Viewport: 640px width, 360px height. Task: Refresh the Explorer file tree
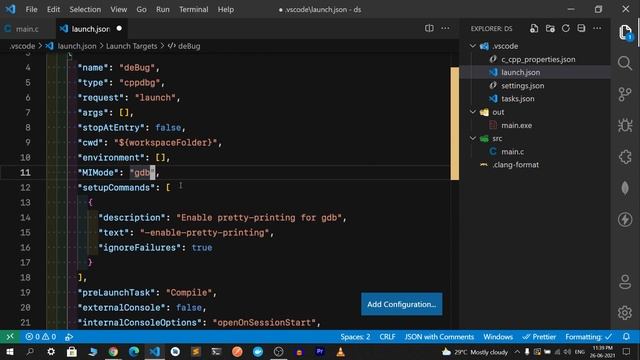566,29
